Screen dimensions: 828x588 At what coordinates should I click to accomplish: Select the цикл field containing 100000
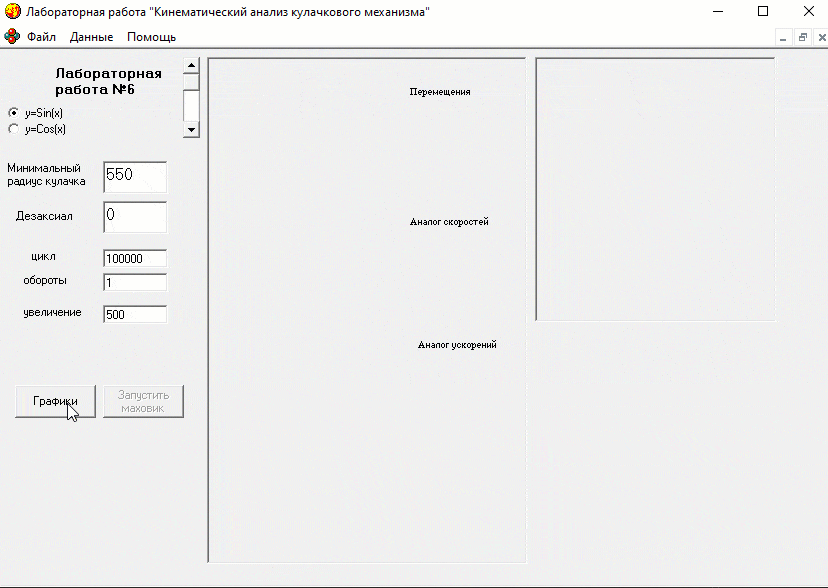(x=134, y=259)
